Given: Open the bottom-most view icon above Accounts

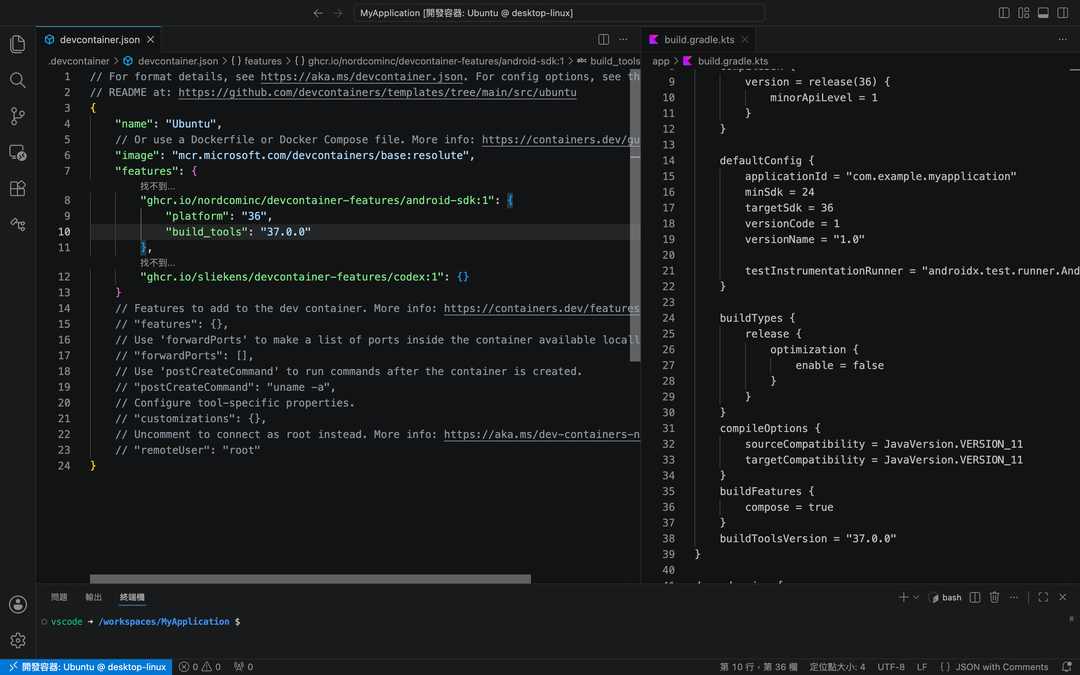Looking at the screenshot, I should [18, 224].
